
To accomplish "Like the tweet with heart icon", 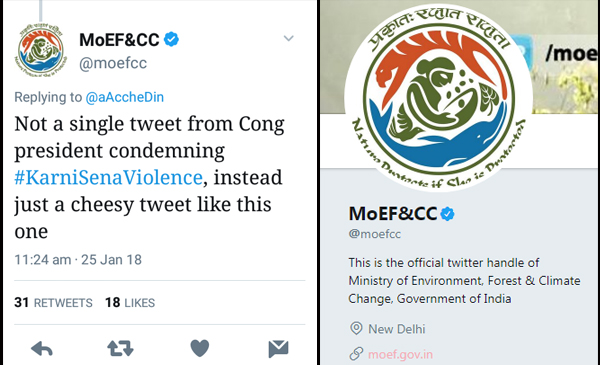I will [x=200, y=348].
